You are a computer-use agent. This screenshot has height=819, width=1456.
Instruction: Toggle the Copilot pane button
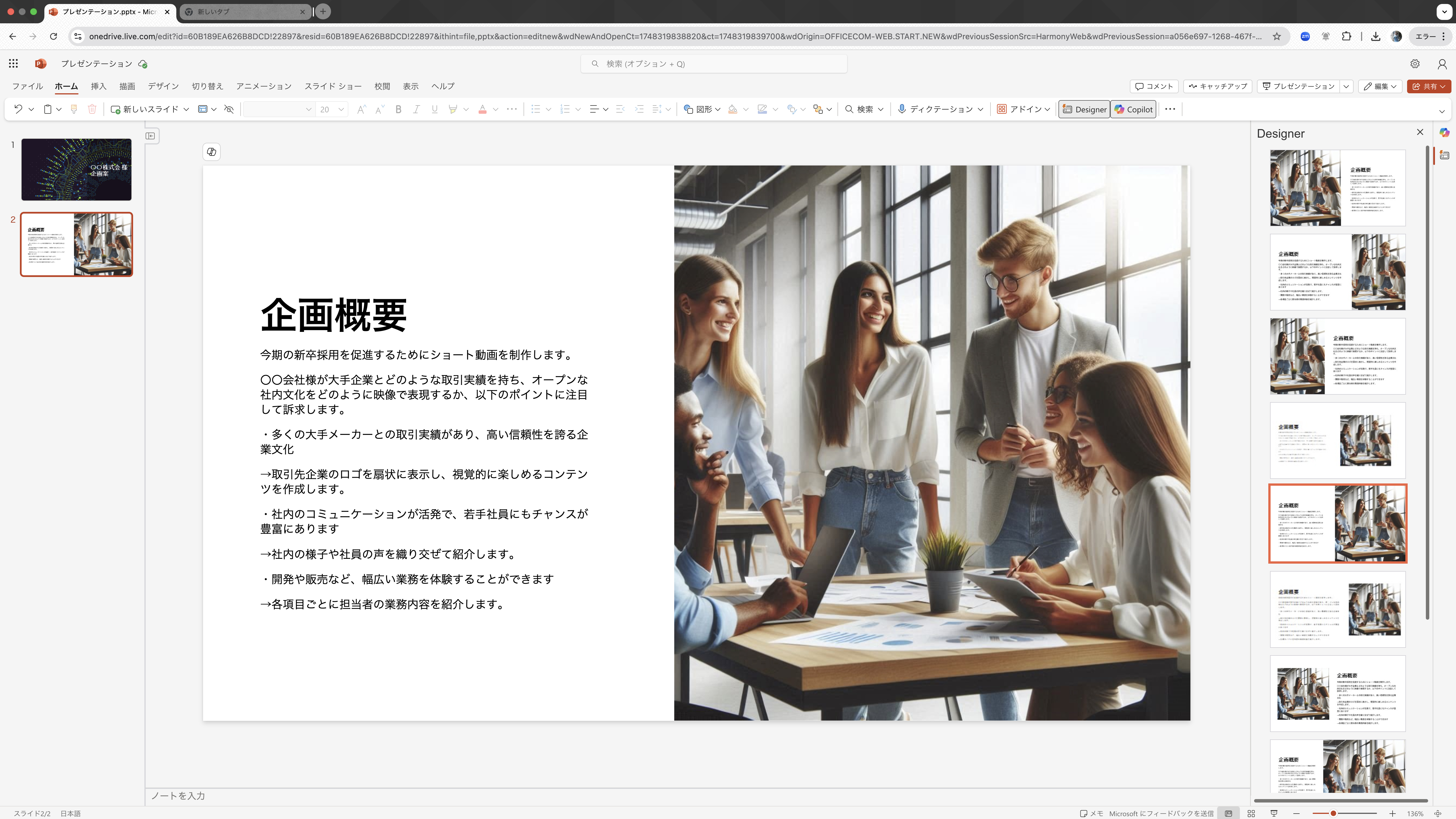(x=1133, y=109)
